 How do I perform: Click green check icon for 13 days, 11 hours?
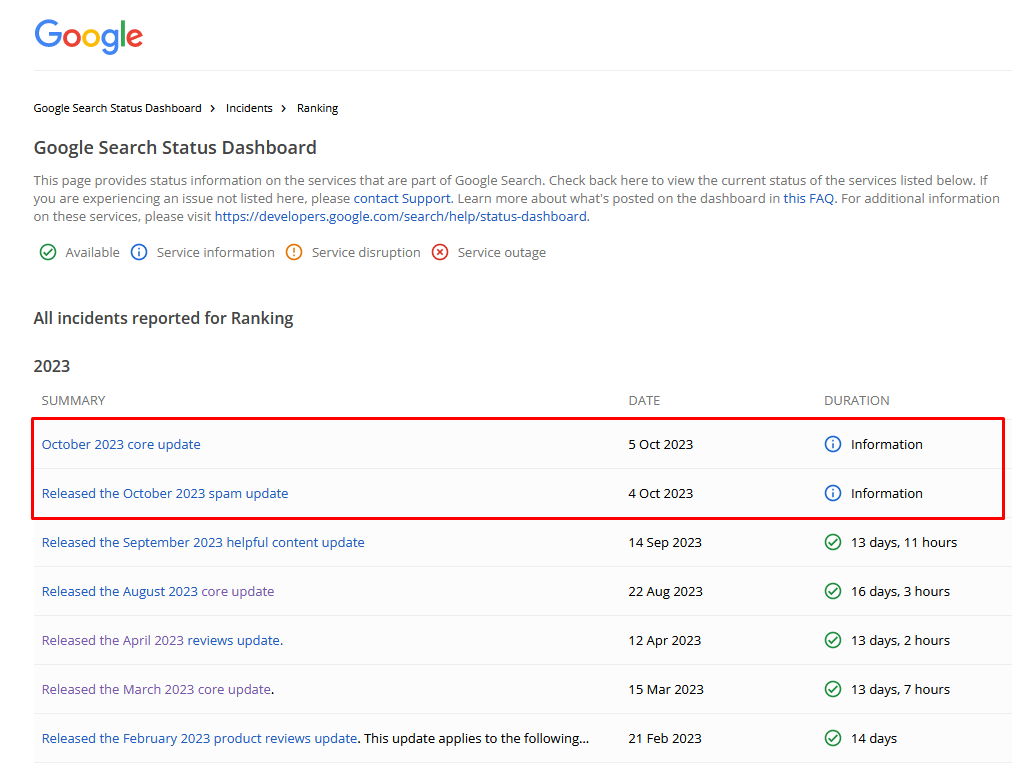(x=833, y=542)
